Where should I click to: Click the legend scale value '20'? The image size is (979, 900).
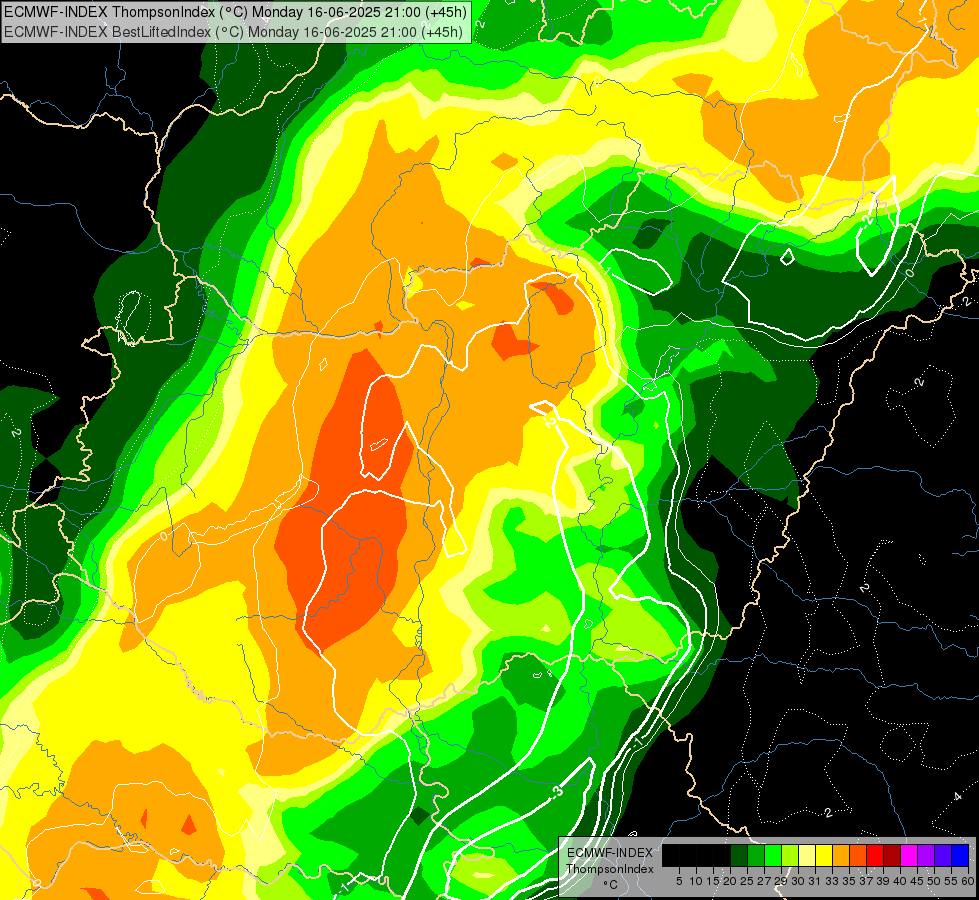click(730, 881)
